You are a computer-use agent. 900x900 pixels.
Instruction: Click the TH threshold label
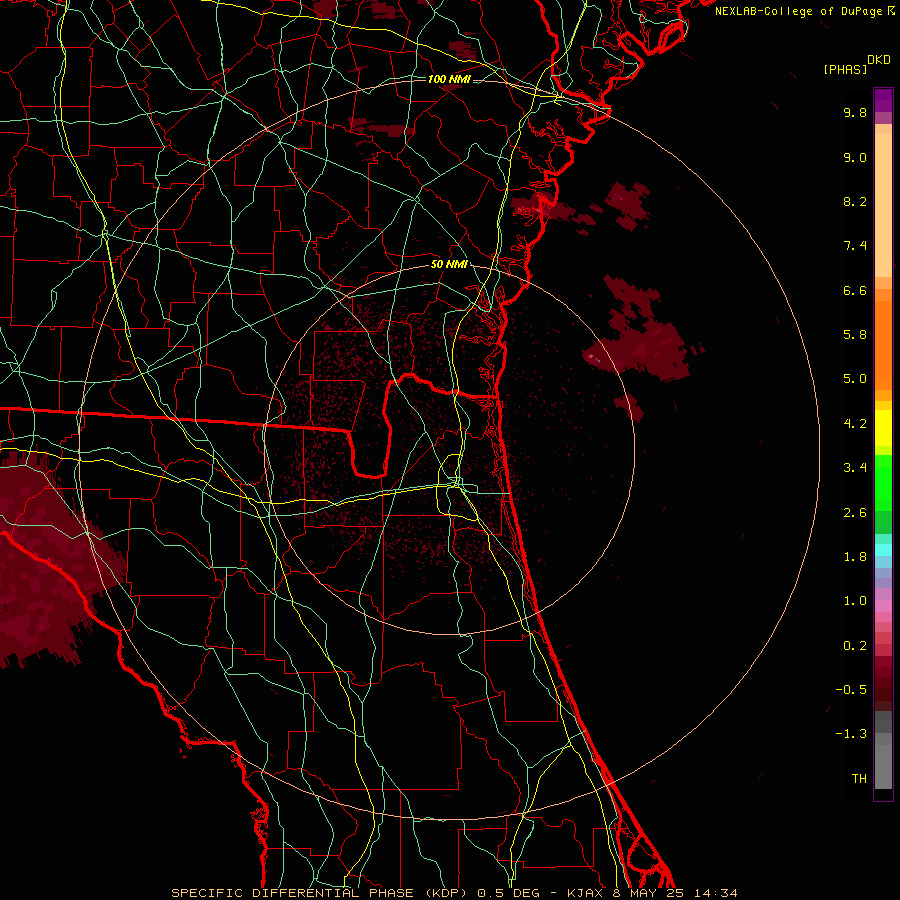point(859,779)
